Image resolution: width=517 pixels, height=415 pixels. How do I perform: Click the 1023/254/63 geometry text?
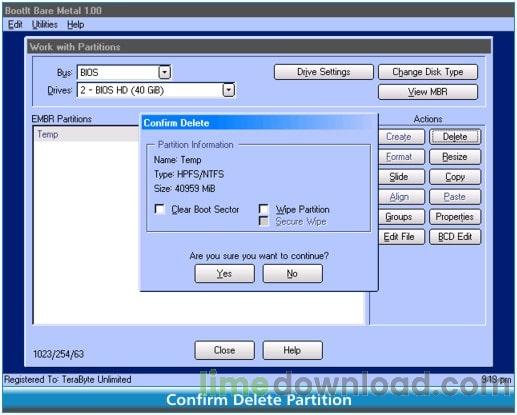[58, 354]
